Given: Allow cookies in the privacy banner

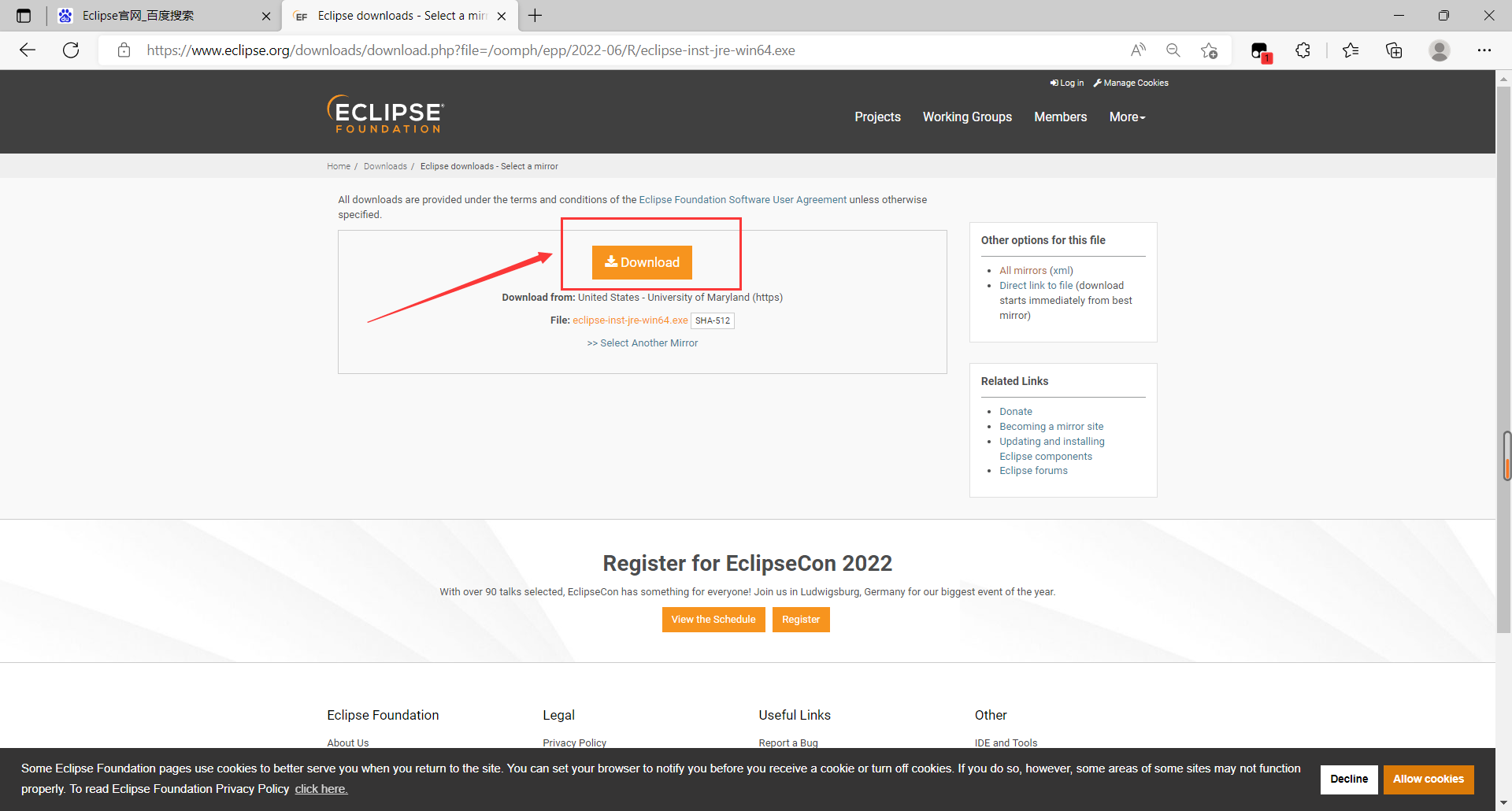Looking at the screenshot, I should pos(1428,779).
